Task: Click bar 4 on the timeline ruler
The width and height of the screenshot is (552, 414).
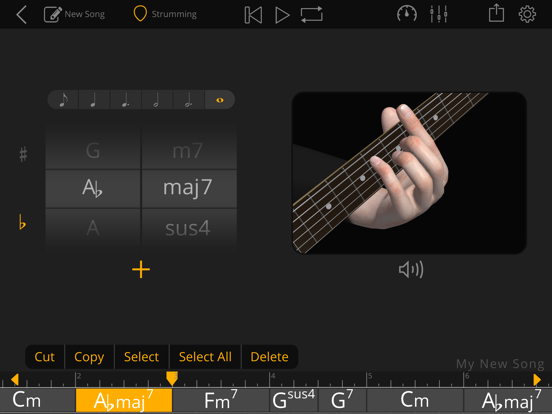Action: click(x=273, y=376)
